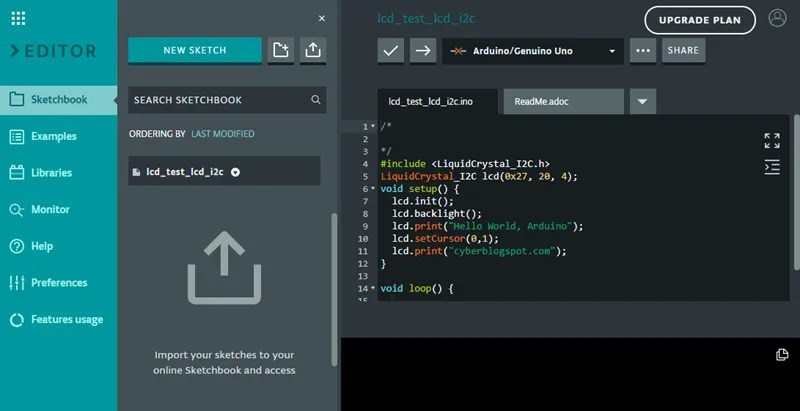Open the three-dots more options menu

click(x=643, y=50)
